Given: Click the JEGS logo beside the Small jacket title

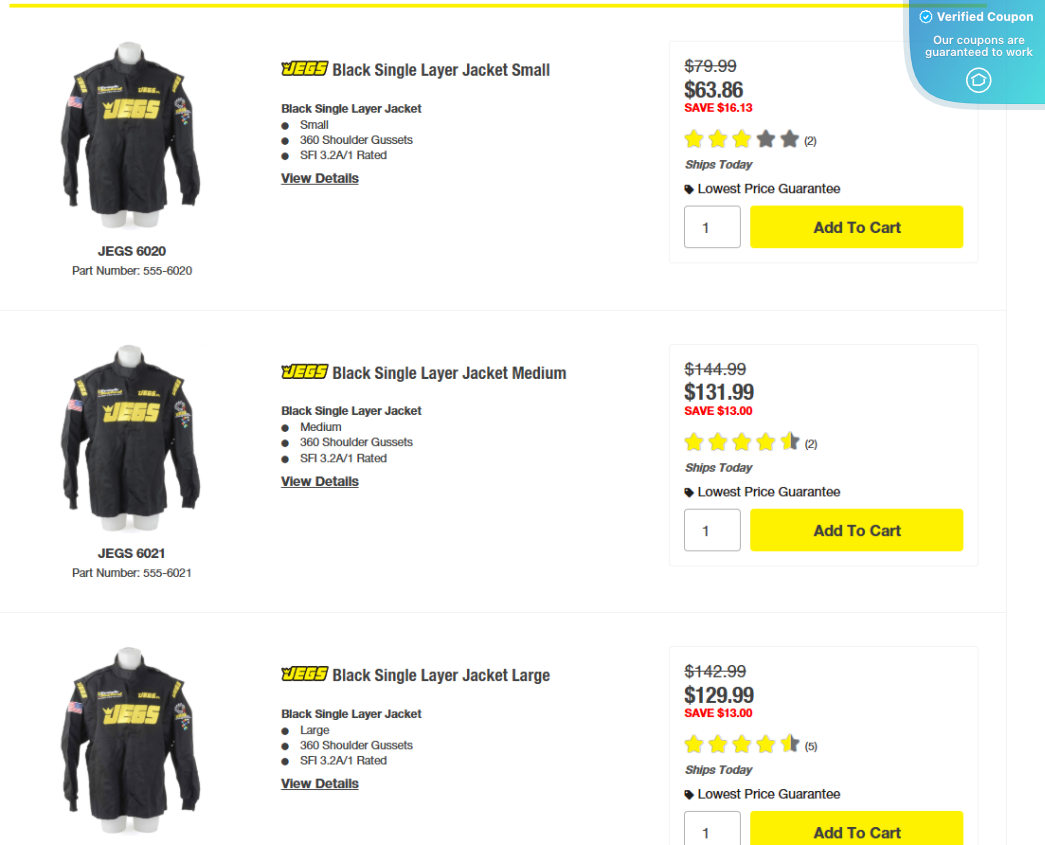Looking at the screenshot, I should click(303, 70).
